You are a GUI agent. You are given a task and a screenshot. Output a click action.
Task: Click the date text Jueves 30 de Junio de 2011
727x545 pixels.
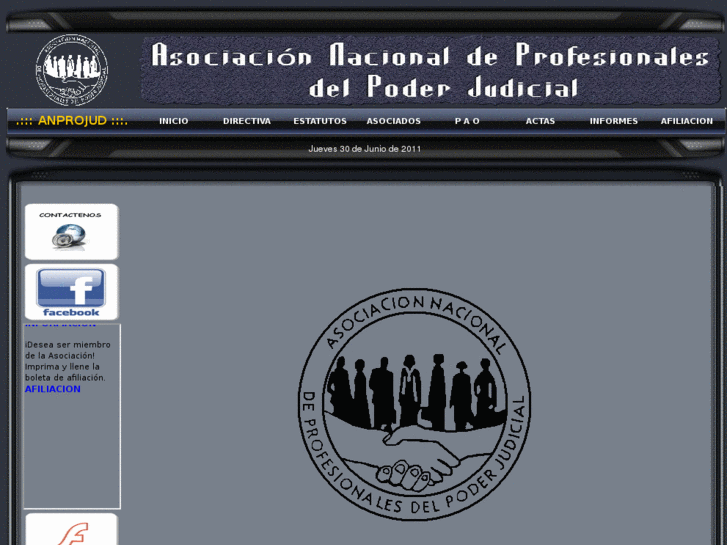pyautogui.click(x=364, y=149)
